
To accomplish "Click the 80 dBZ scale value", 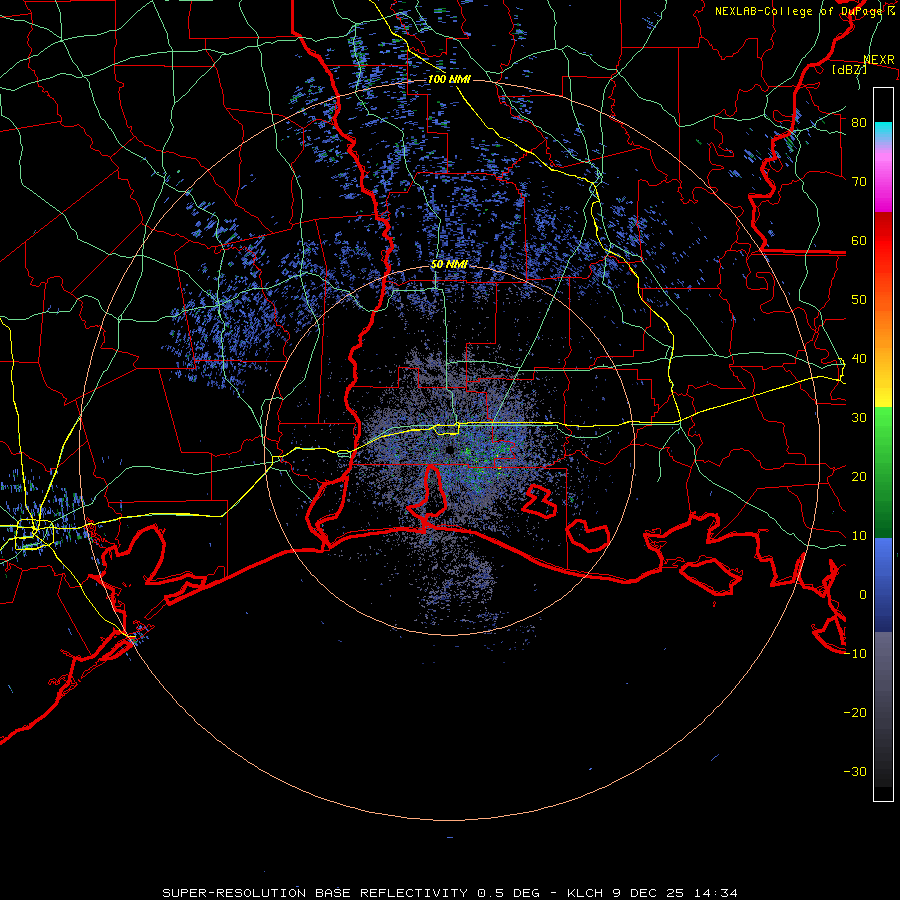I will 859,123.
